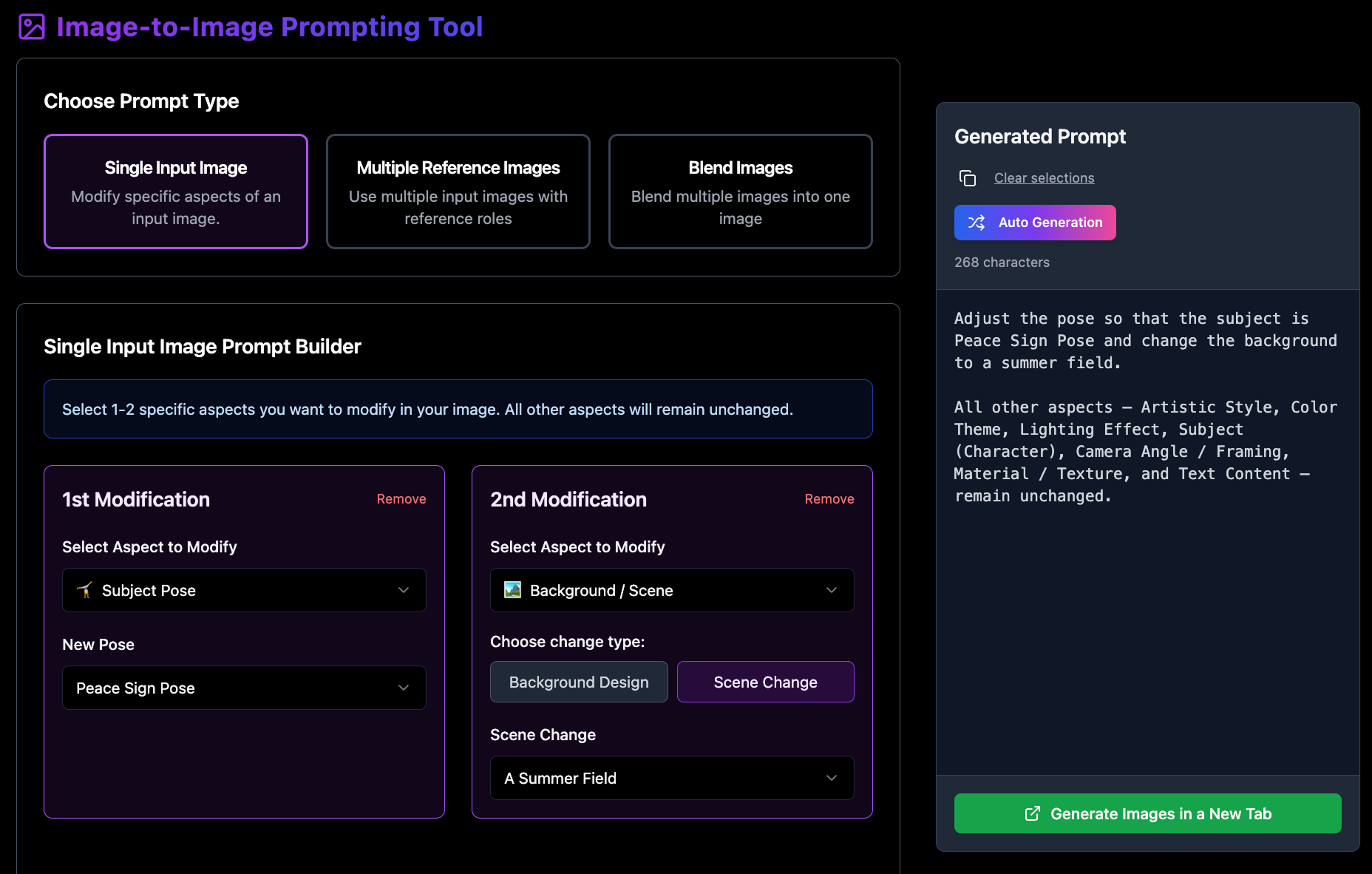The width and height of the screenshot is (1372, 874).
Task: Click the Choose change type label
Action: 568,642
